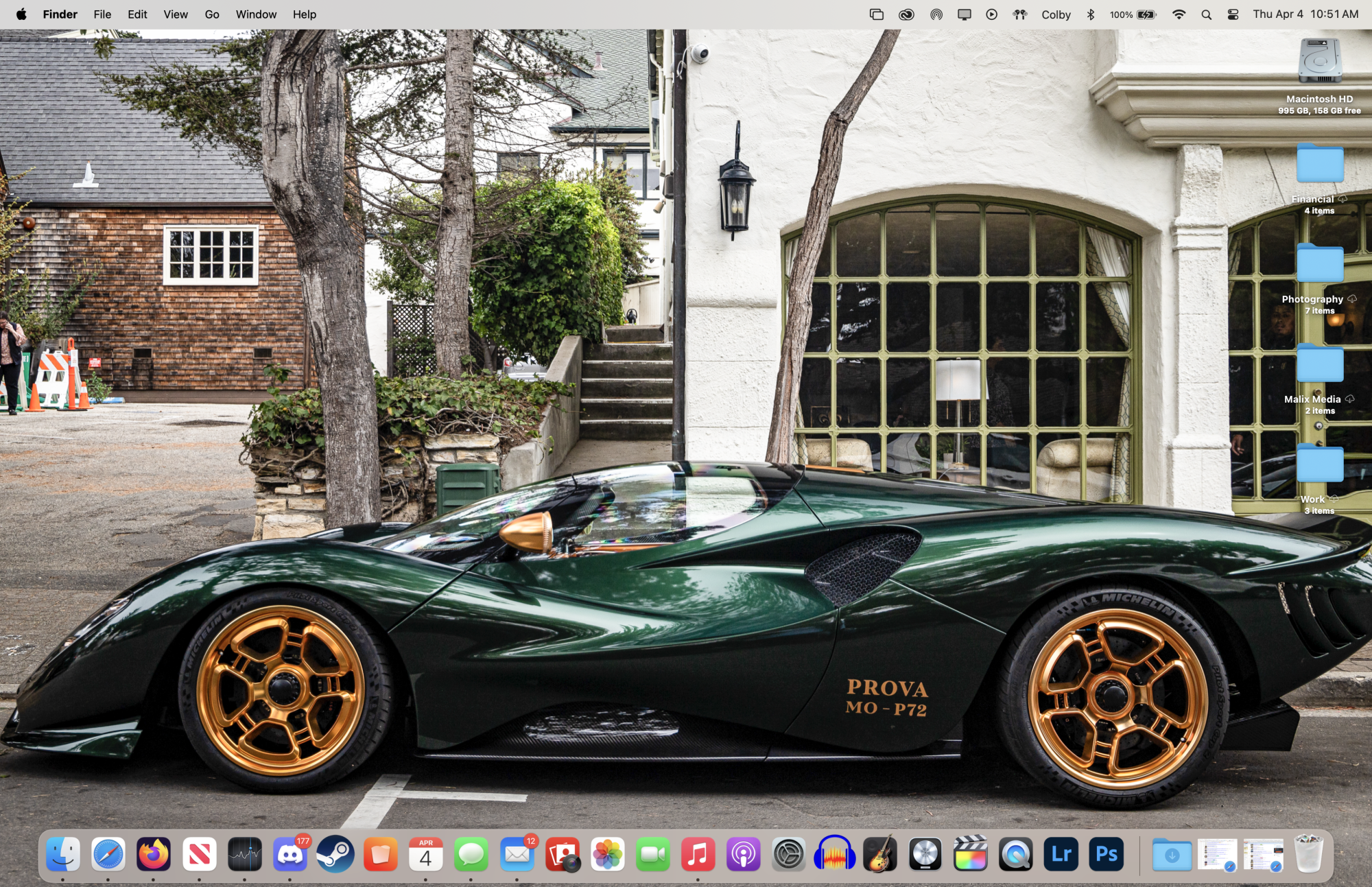Screen dimensions: 1372x887
Task: Click the AirPods menu bar icon
Action: pyautogui.click(x=1020, y=14)
